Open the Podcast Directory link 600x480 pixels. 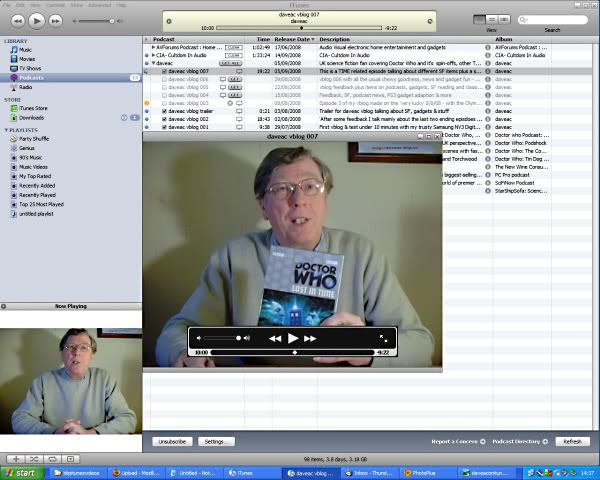pos(520,442)
